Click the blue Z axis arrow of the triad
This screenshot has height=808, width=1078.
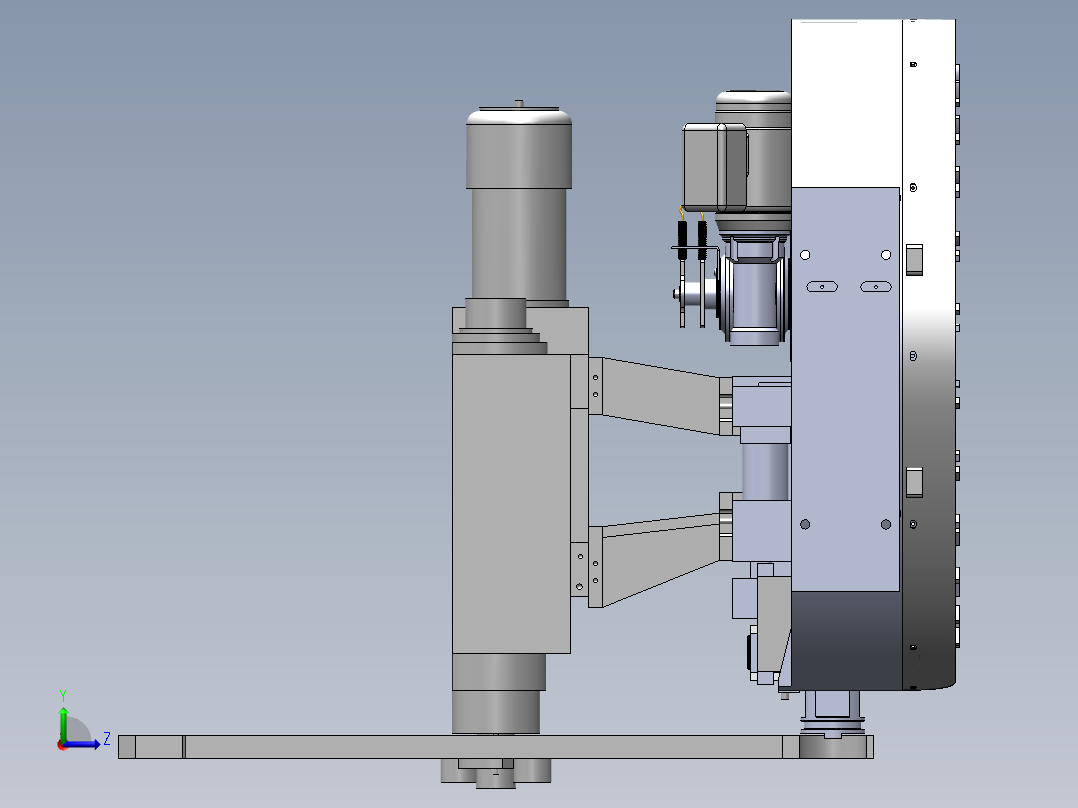(84, 744)
